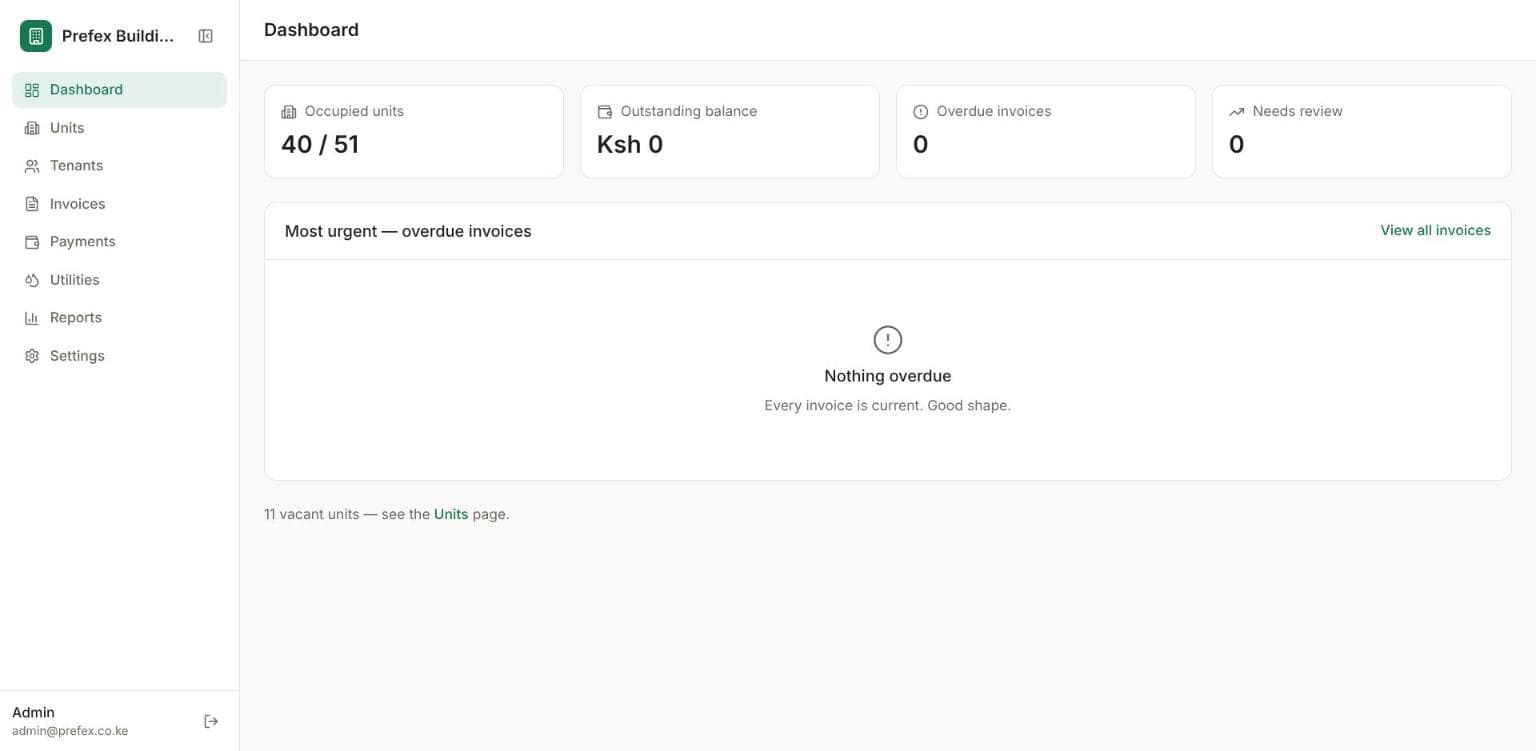Open the Payments page

tap(119, 242)
